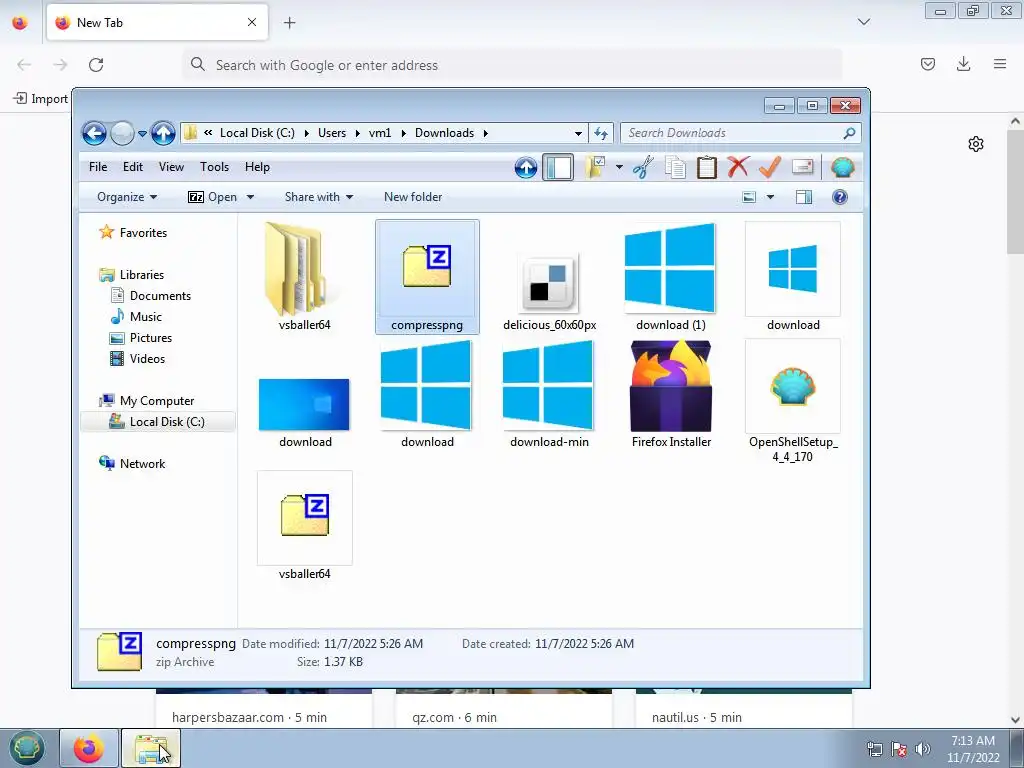Click the Firefox Save to Pocket icon

(x=928, y=64)
